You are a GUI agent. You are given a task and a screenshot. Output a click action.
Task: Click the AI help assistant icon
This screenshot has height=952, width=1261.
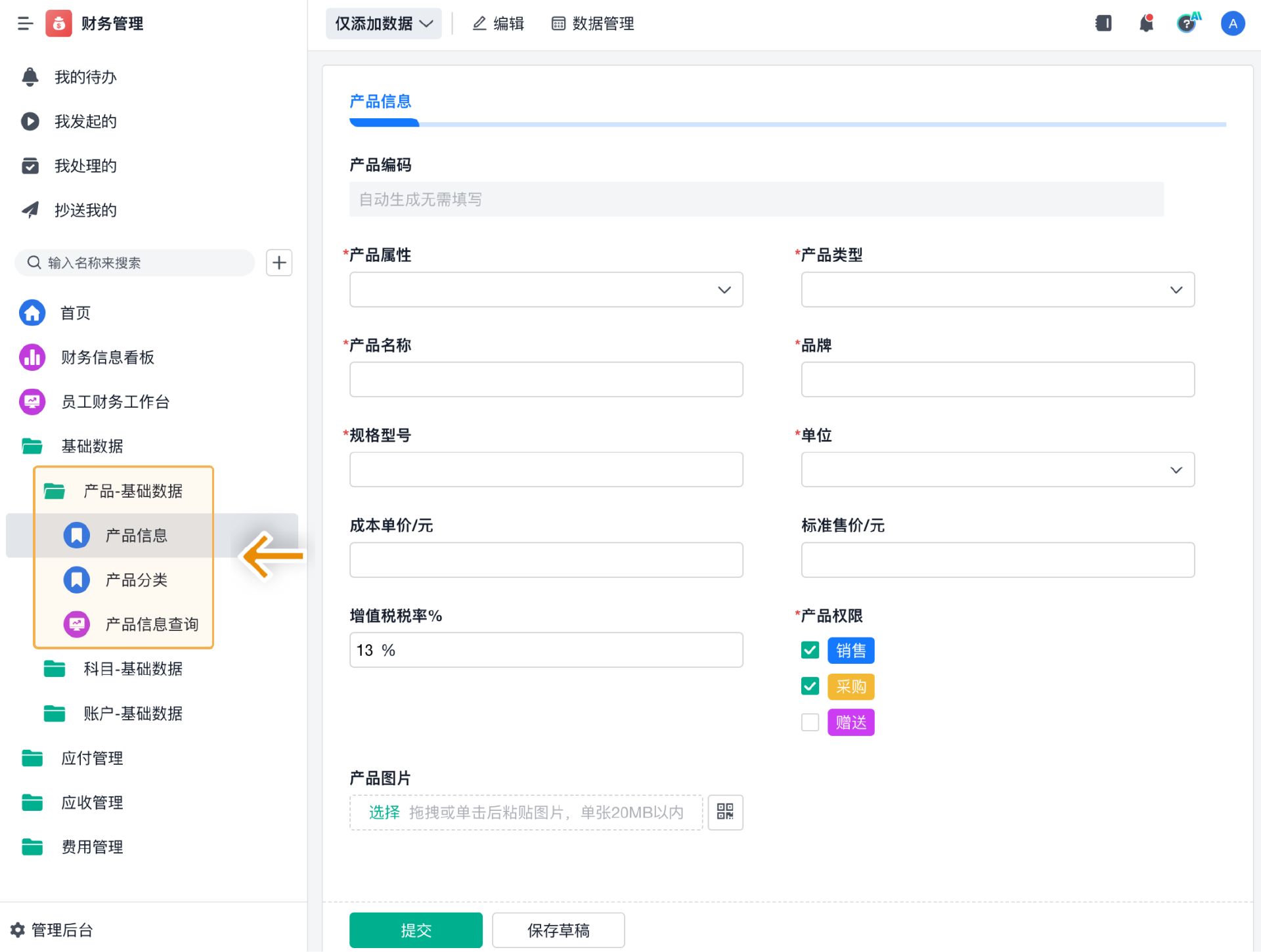(1187, 24)
